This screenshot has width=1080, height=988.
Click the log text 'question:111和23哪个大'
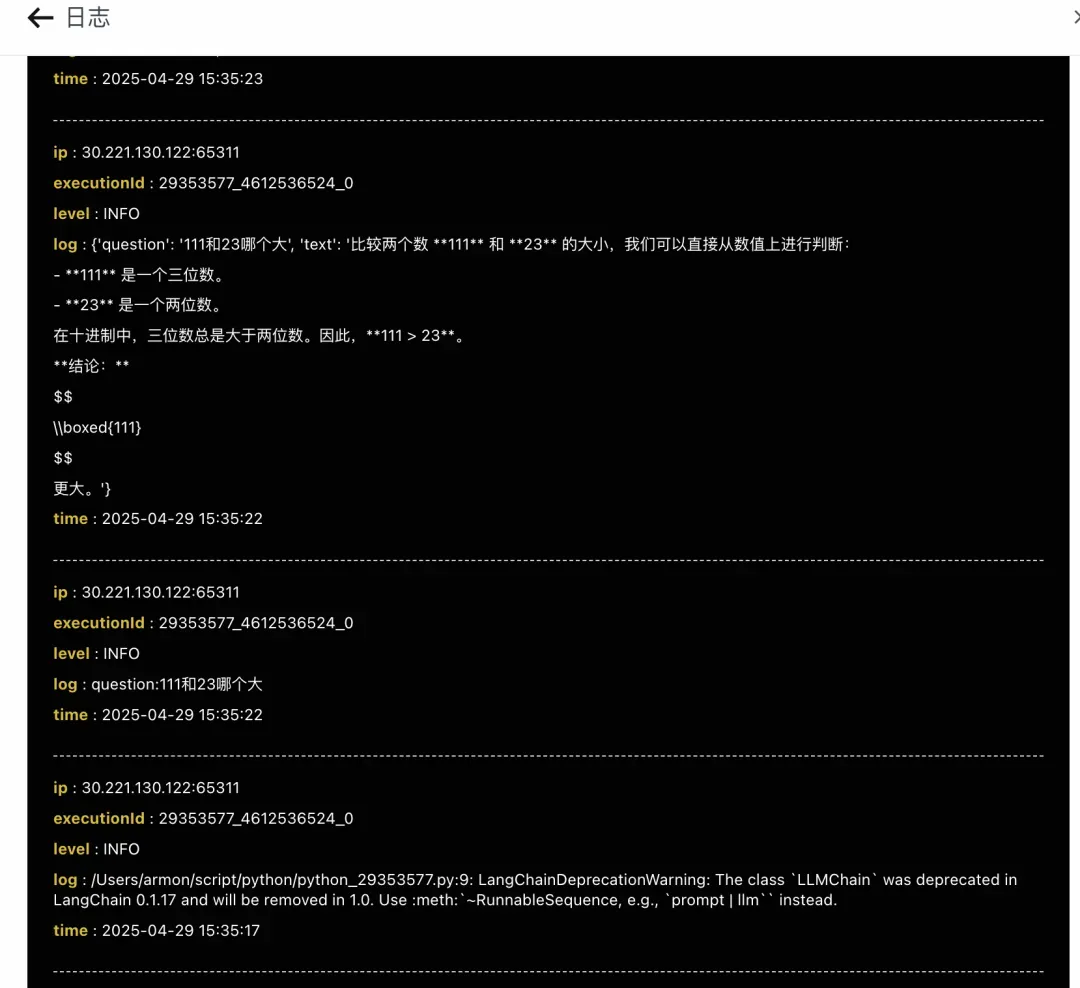177,684
